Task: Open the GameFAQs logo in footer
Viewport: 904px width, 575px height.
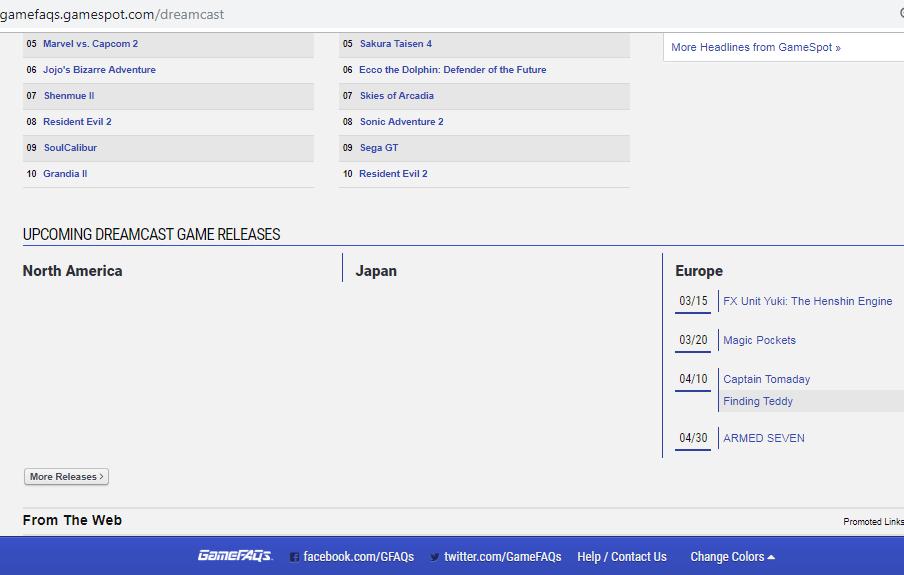Action: (x=235, y=556)
